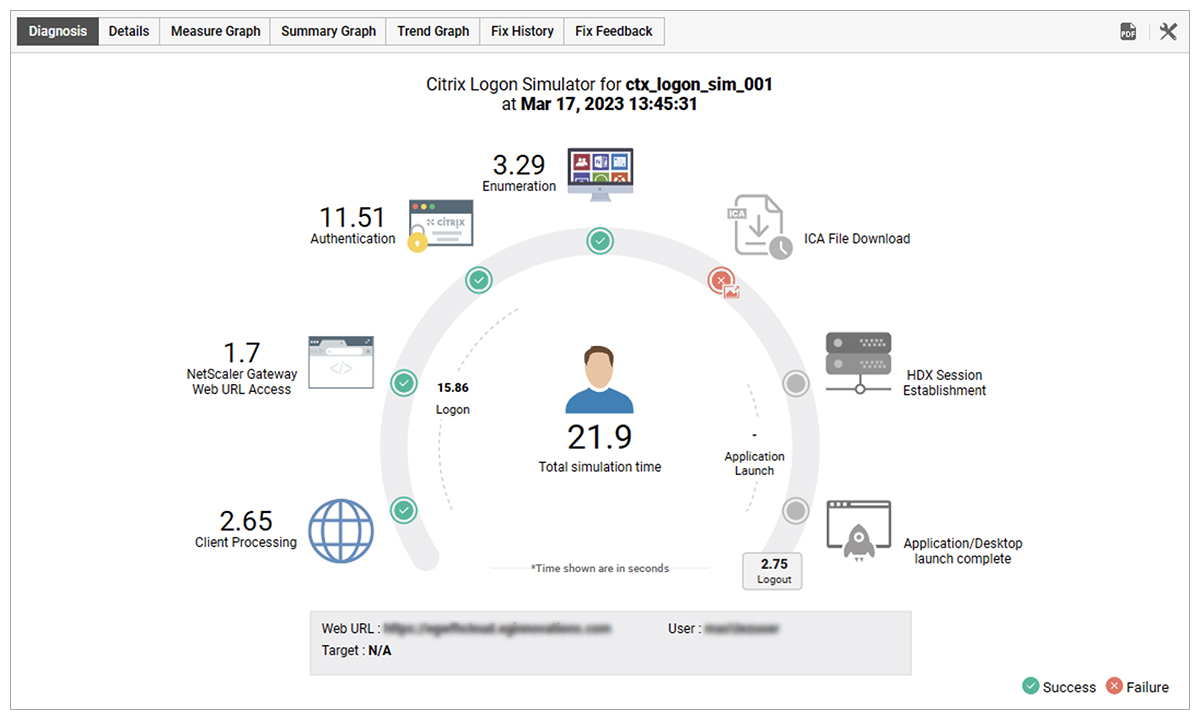The width and height of the screenshot is (1200, 720).
Task: Click the 11.51 Authentication time value
Action: [352, 217]
